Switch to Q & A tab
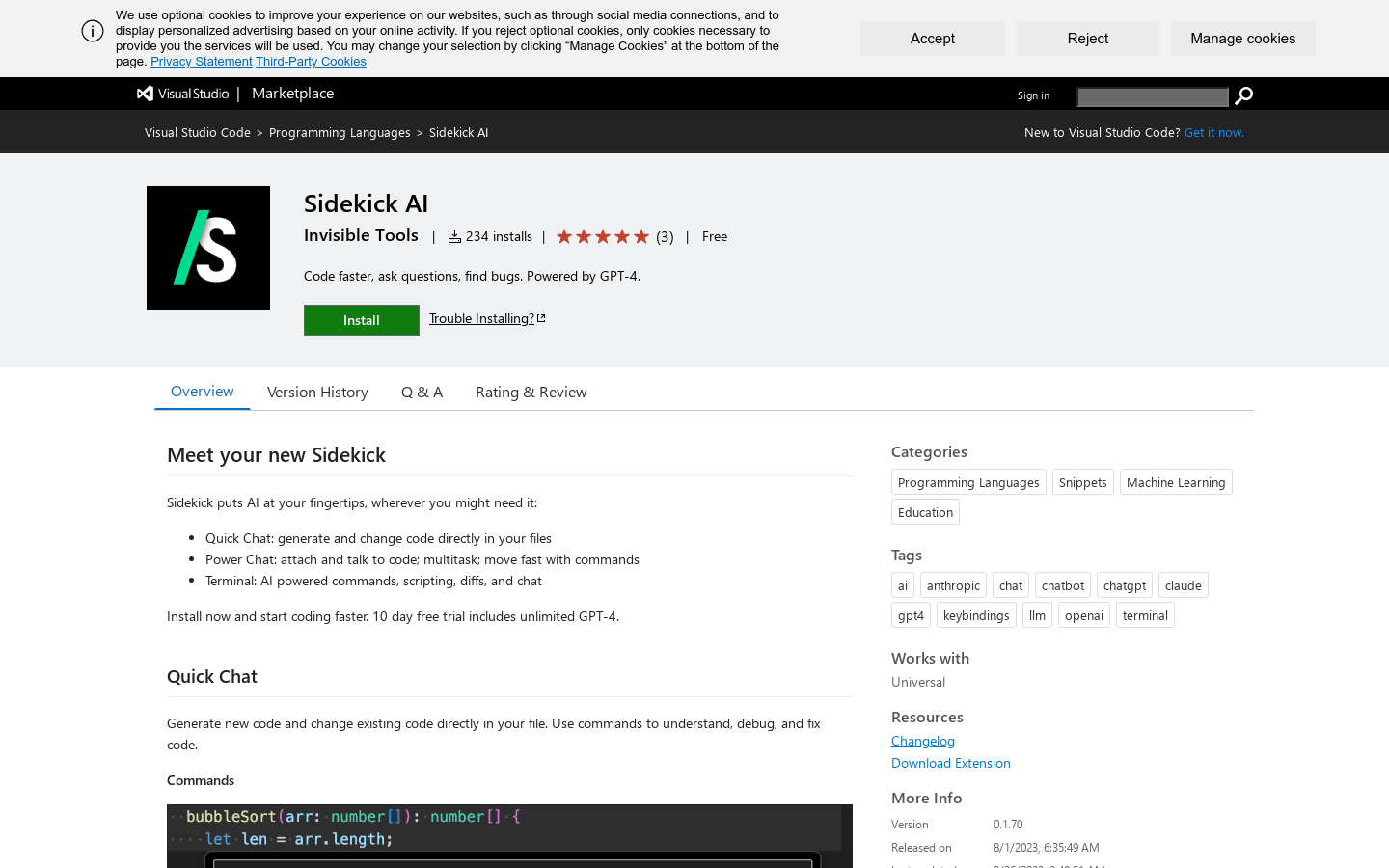Viewport: 1389px width, 868px height. pos(422,392)
